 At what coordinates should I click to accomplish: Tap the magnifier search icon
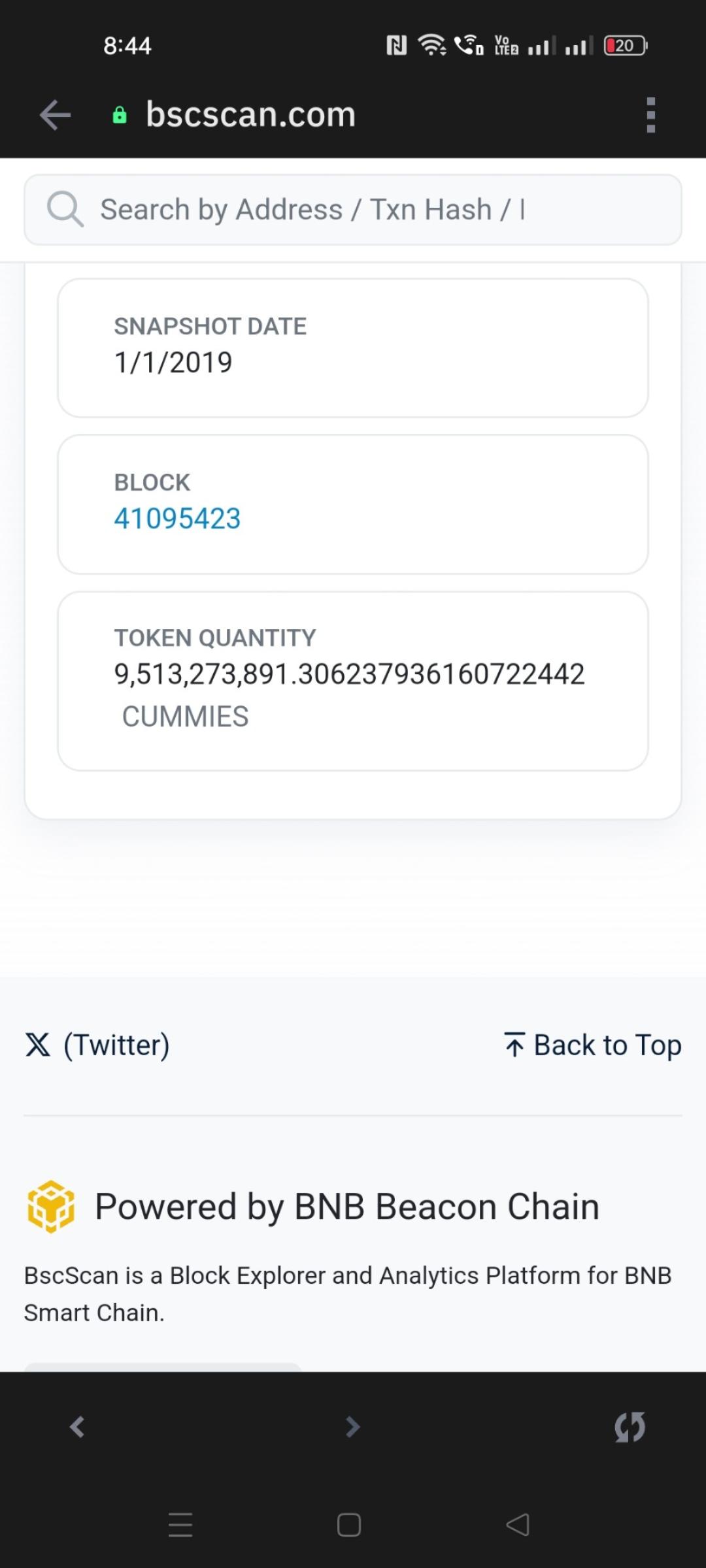coord(65,210)
